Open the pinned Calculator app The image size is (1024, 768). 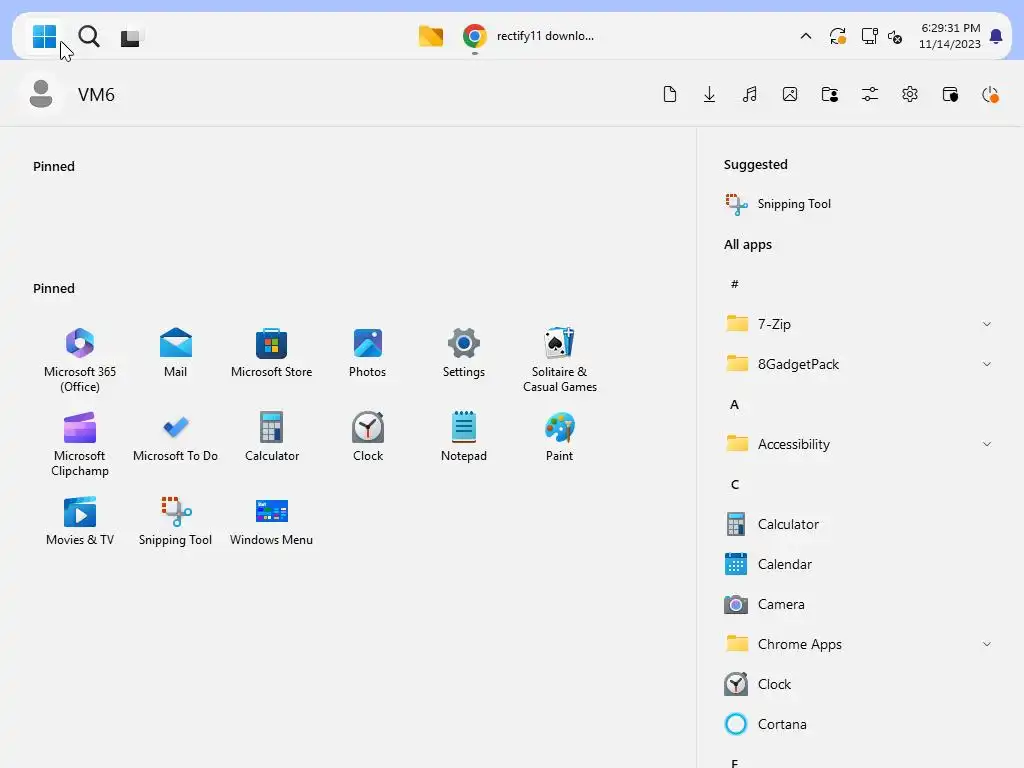(272, 437)
